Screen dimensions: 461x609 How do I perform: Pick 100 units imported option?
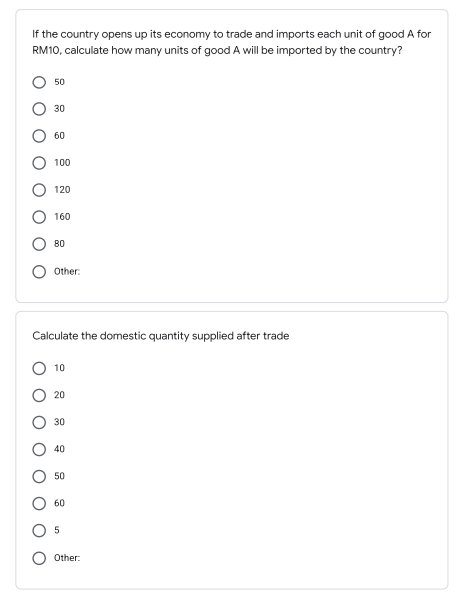pos(39,163)
